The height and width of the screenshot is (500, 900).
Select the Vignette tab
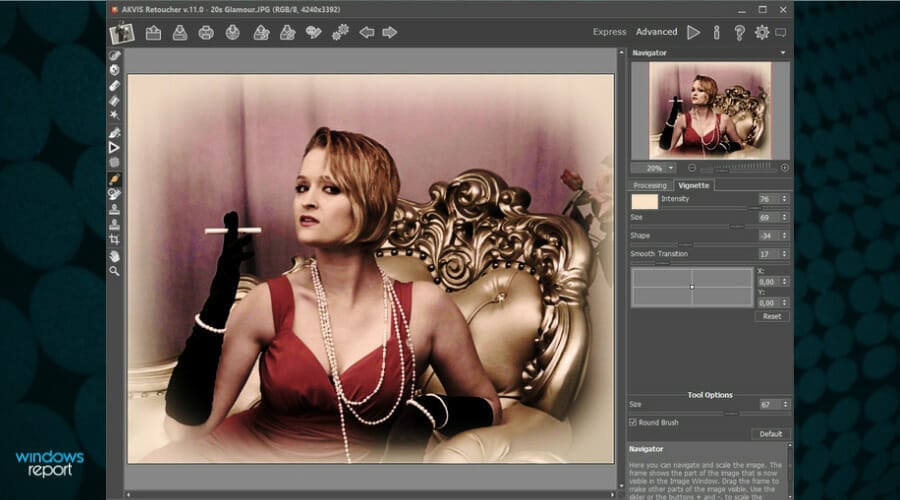coord(693,185)
